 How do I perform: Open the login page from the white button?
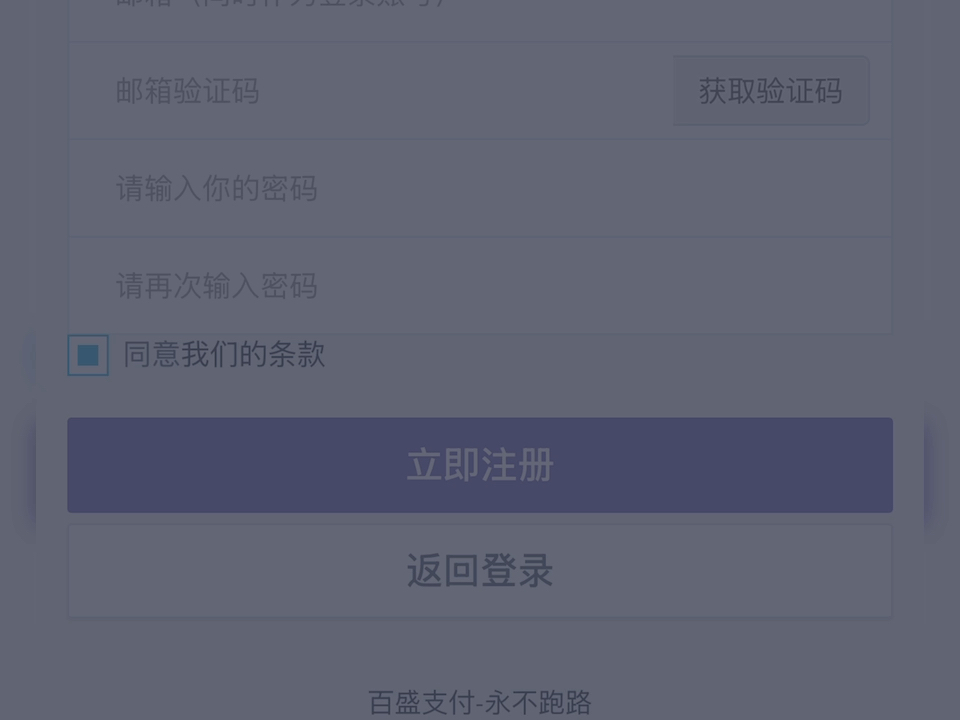point(480,571)
